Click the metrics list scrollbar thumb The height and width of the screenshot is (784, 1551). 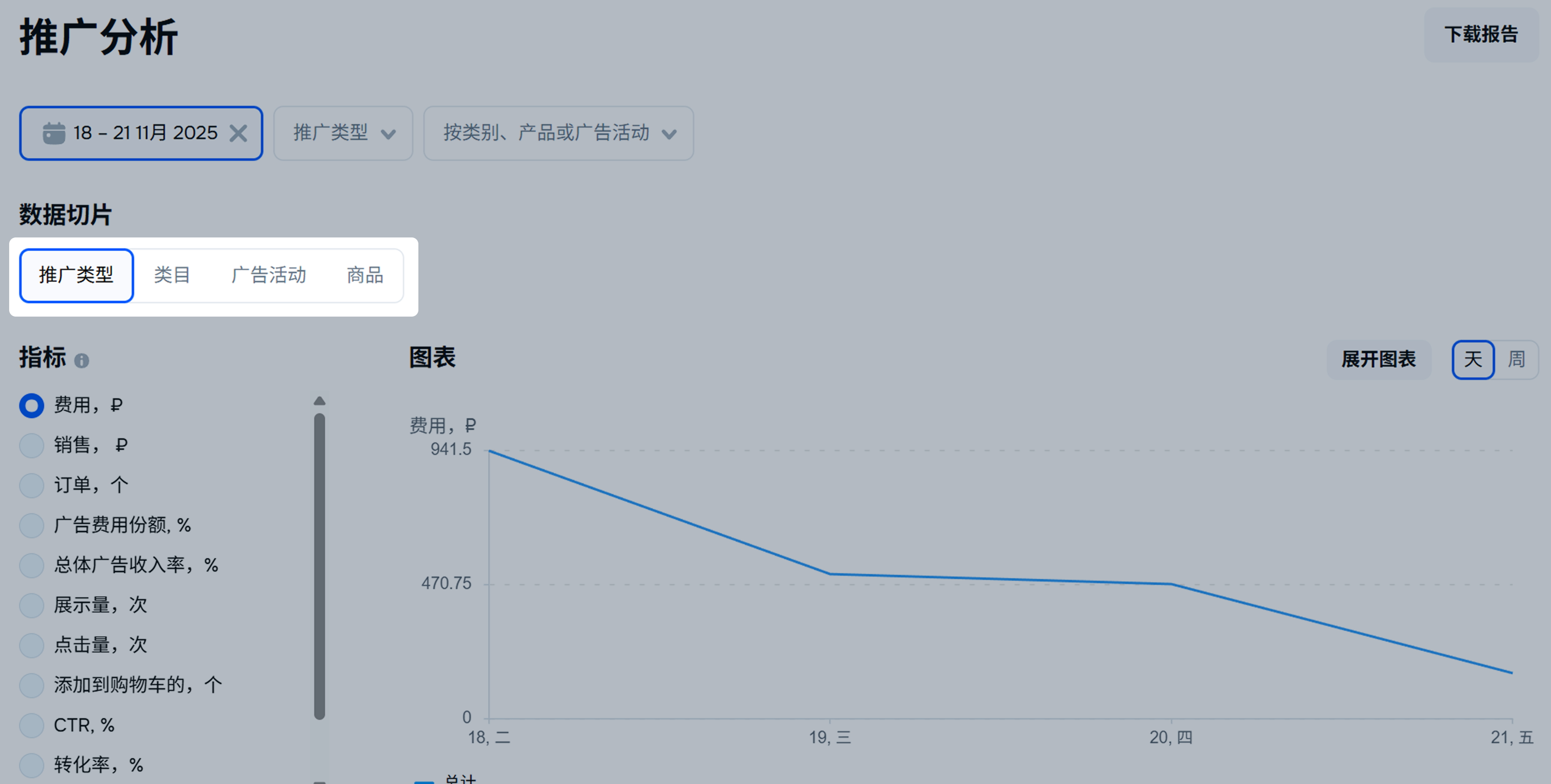pos(319,566)
